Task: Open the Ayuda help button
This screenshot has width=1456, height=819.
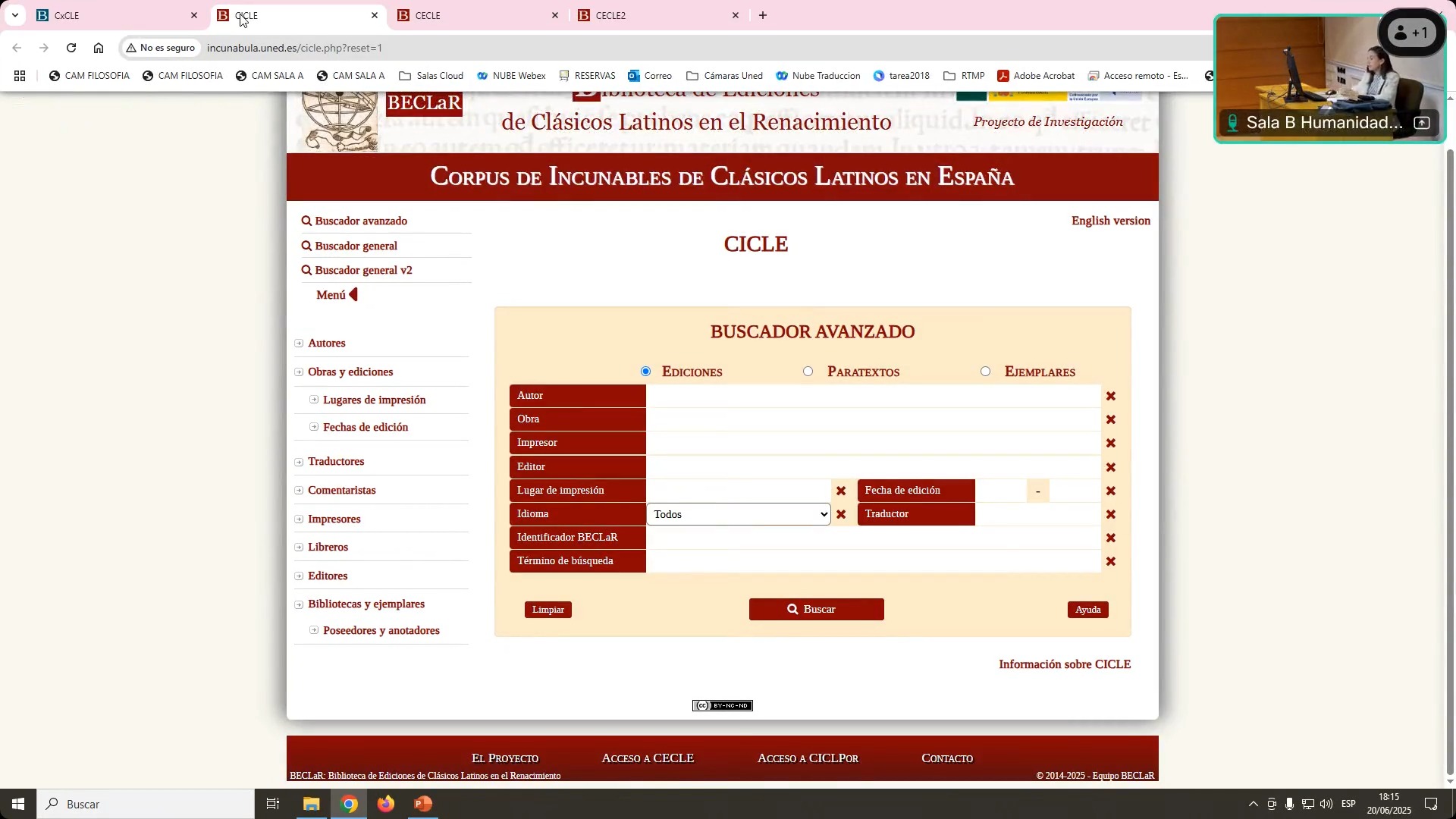Action: click(1088, 610)
